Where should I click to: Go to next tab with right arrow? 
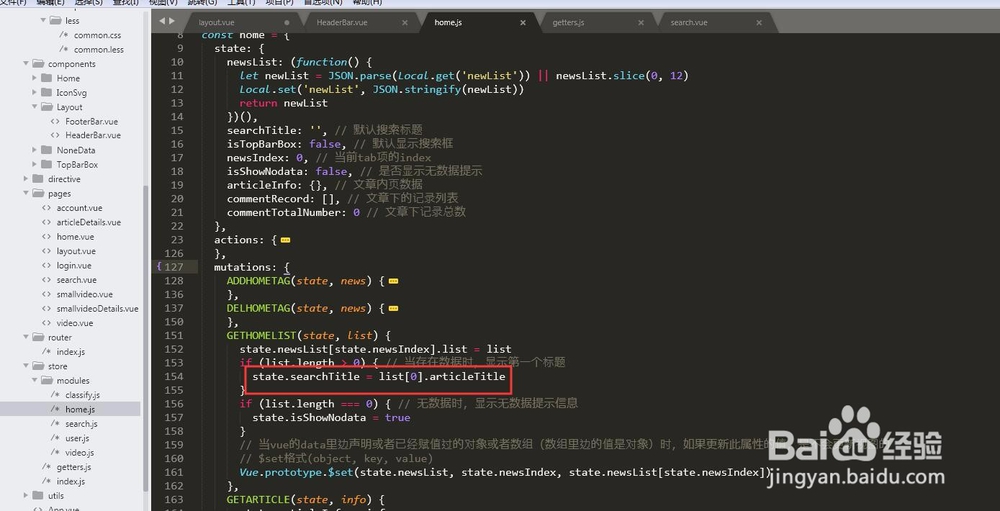[172, 21]
